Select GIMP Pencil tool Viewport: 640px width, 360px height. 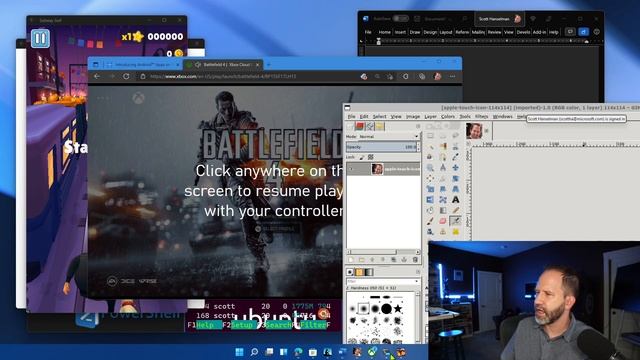pos(456,210)
